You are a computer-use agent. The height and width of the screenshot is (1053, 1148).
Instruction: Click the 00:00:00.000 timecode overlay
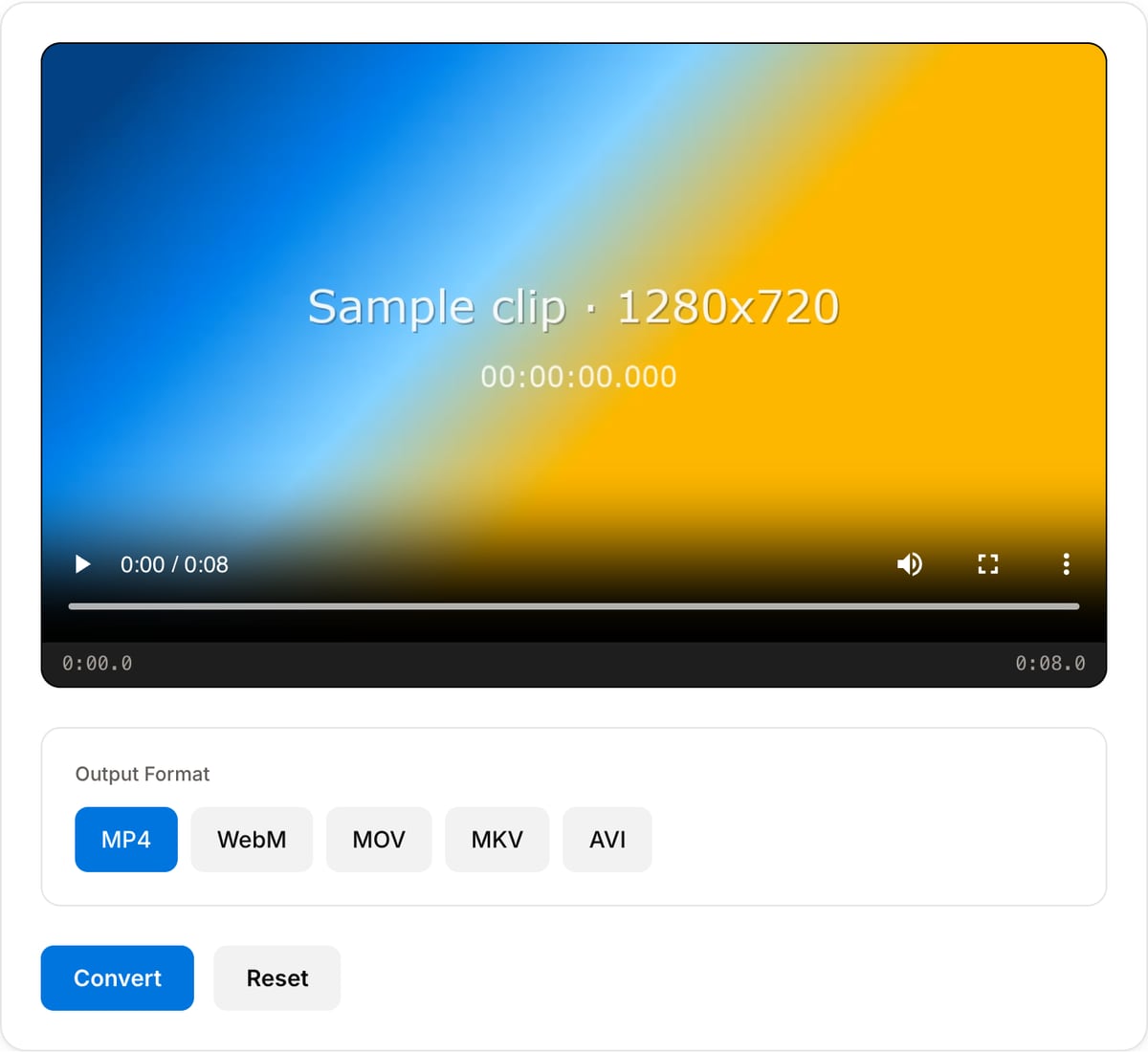(579, 377)
